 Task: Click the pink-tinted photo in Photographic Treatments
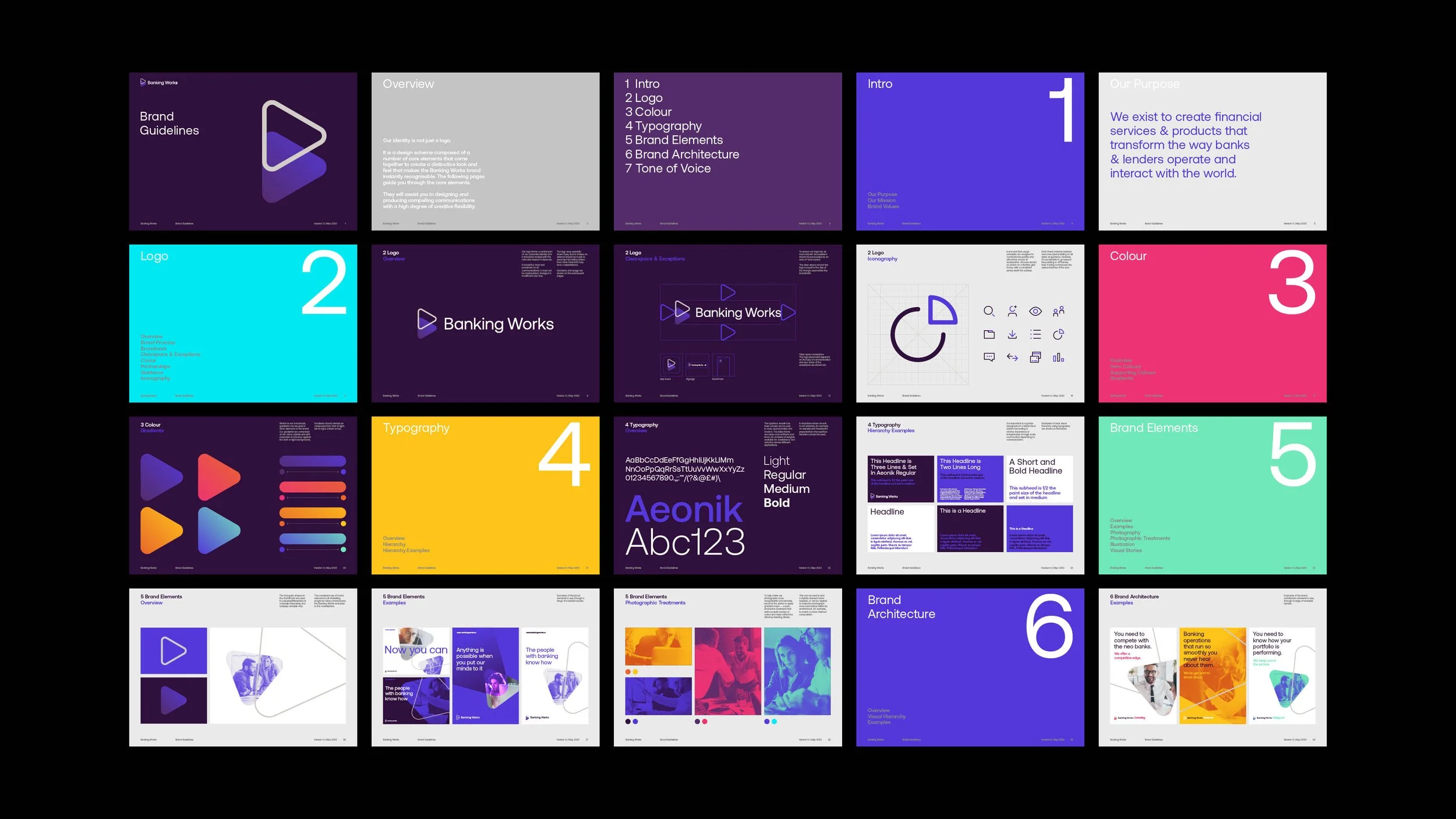pyautogui.click(x=727, y=671)
